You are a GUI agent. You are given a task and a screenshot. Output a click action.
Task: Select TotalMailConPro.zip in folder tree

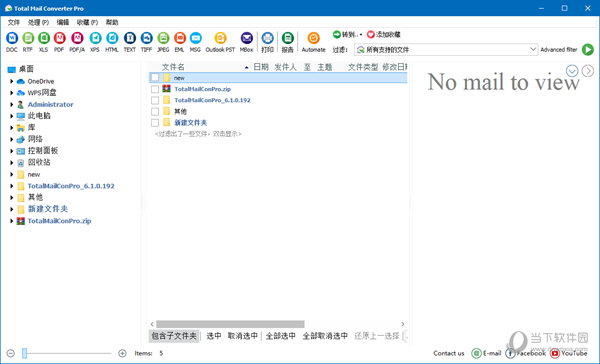(59, 221)
